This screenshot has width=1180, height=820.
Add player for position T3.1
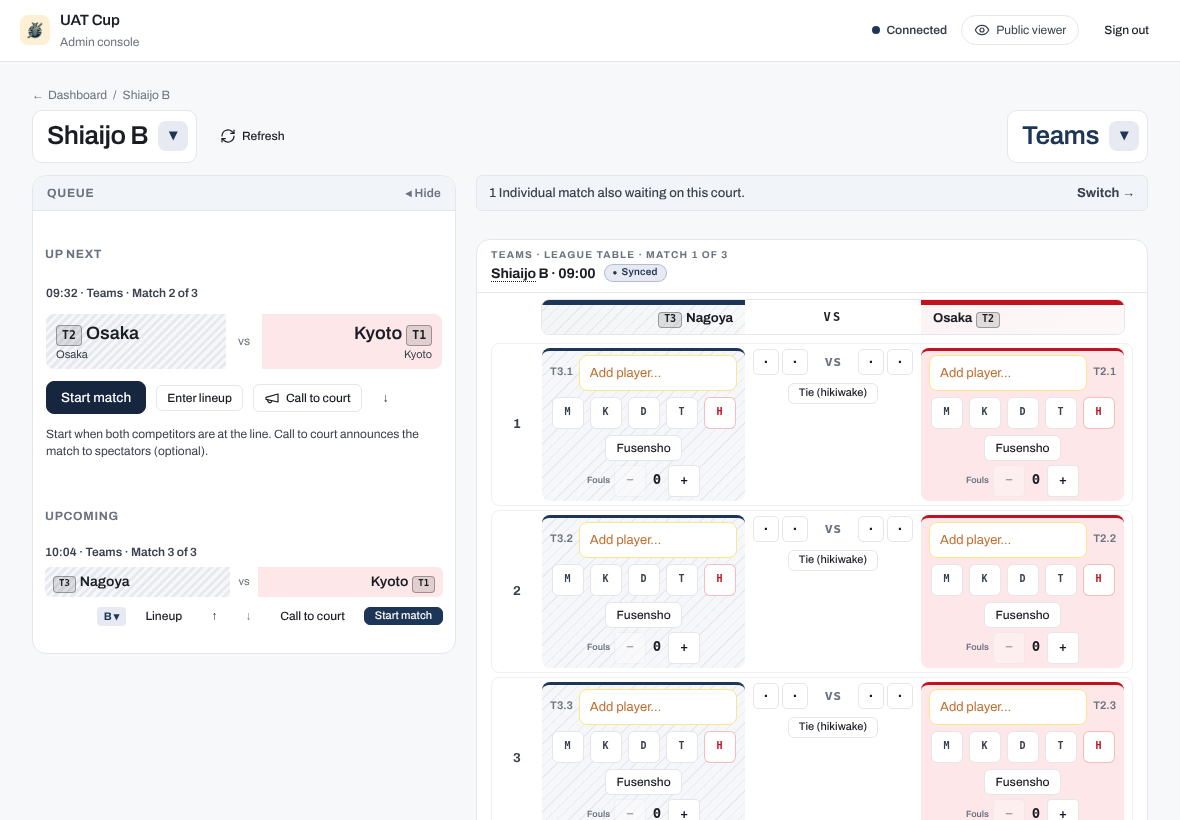point(658,372)
